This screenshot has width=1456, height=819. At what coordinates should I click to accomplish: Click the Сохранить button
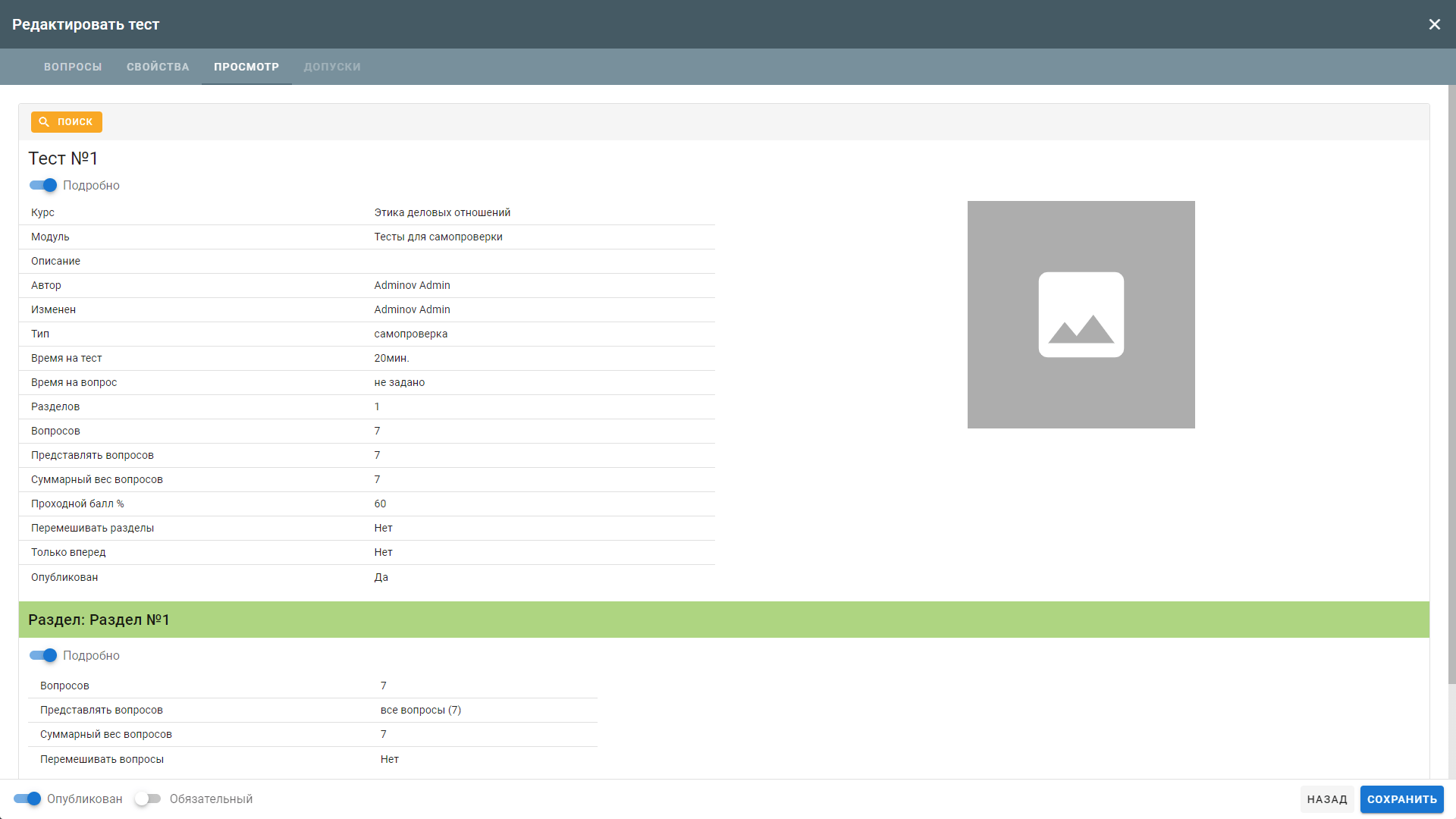tap(1401, 799)
